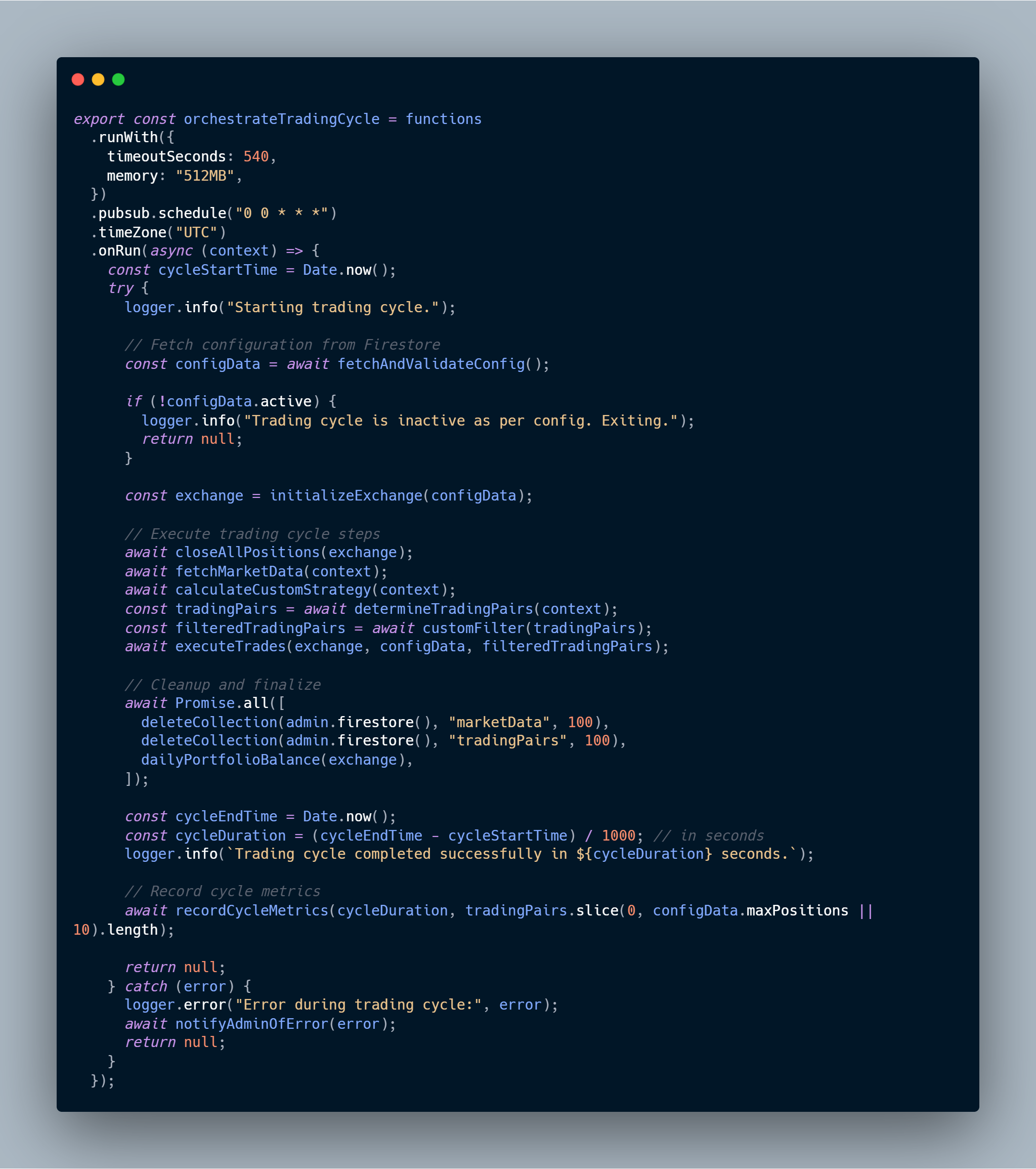Screen dimensions: 1036x1169
Task: Click the green zoom traffic light
Action: point(118,80)
